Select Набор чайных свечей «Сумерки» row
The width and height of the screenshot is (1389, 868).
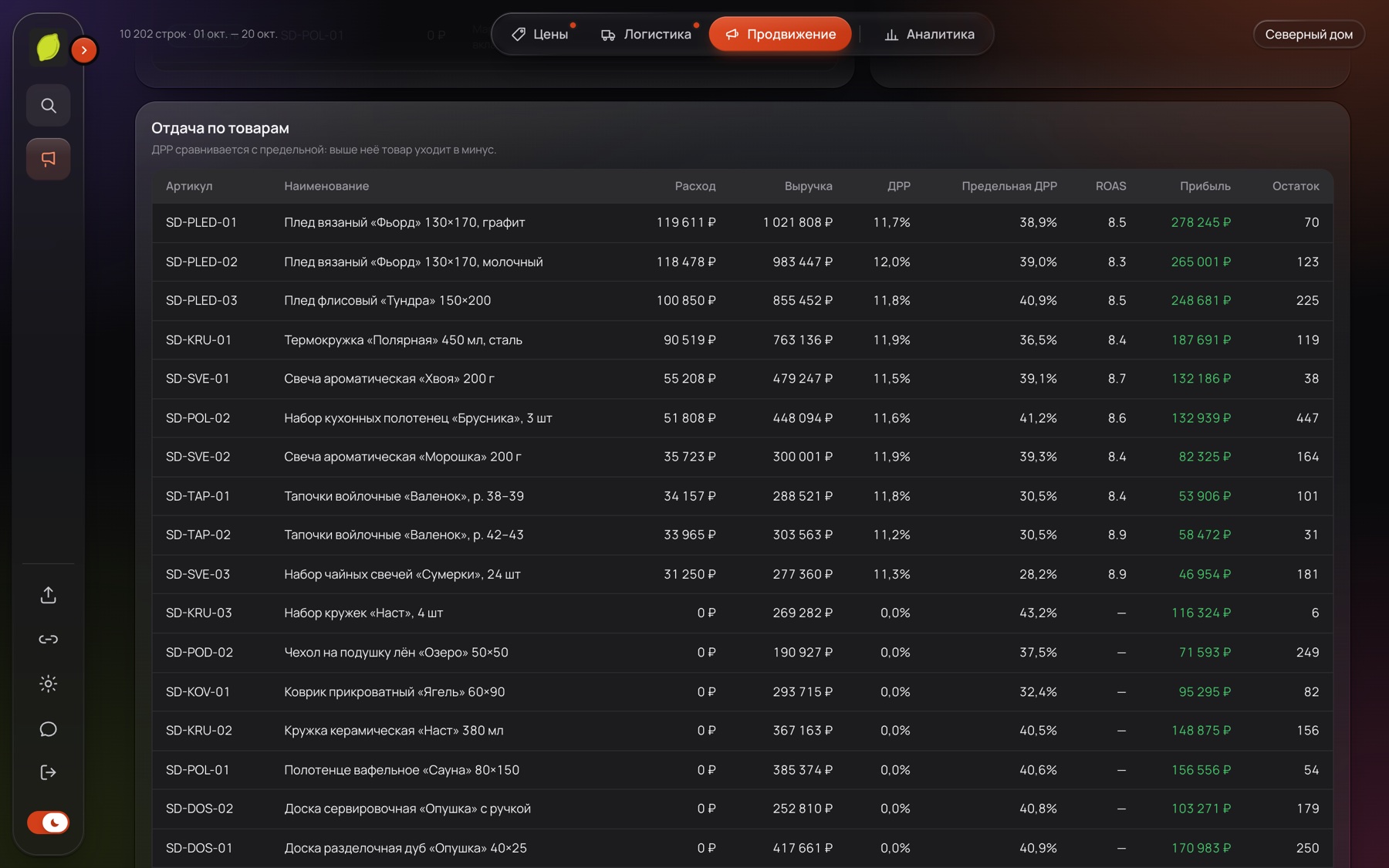point(742,574)
